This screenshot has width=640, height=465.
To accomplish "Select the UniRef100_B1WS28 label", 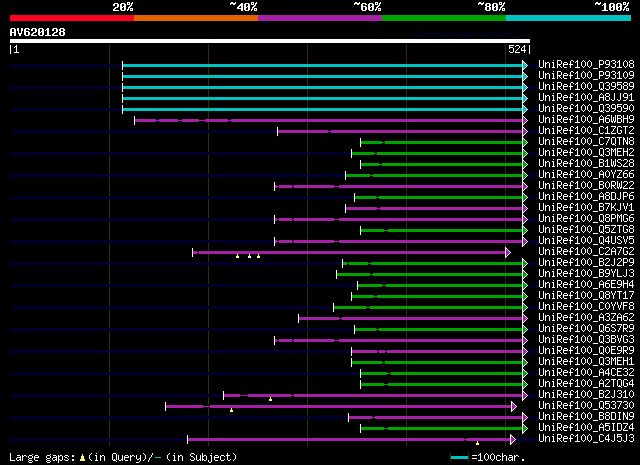I will click(x=586, y=164).
